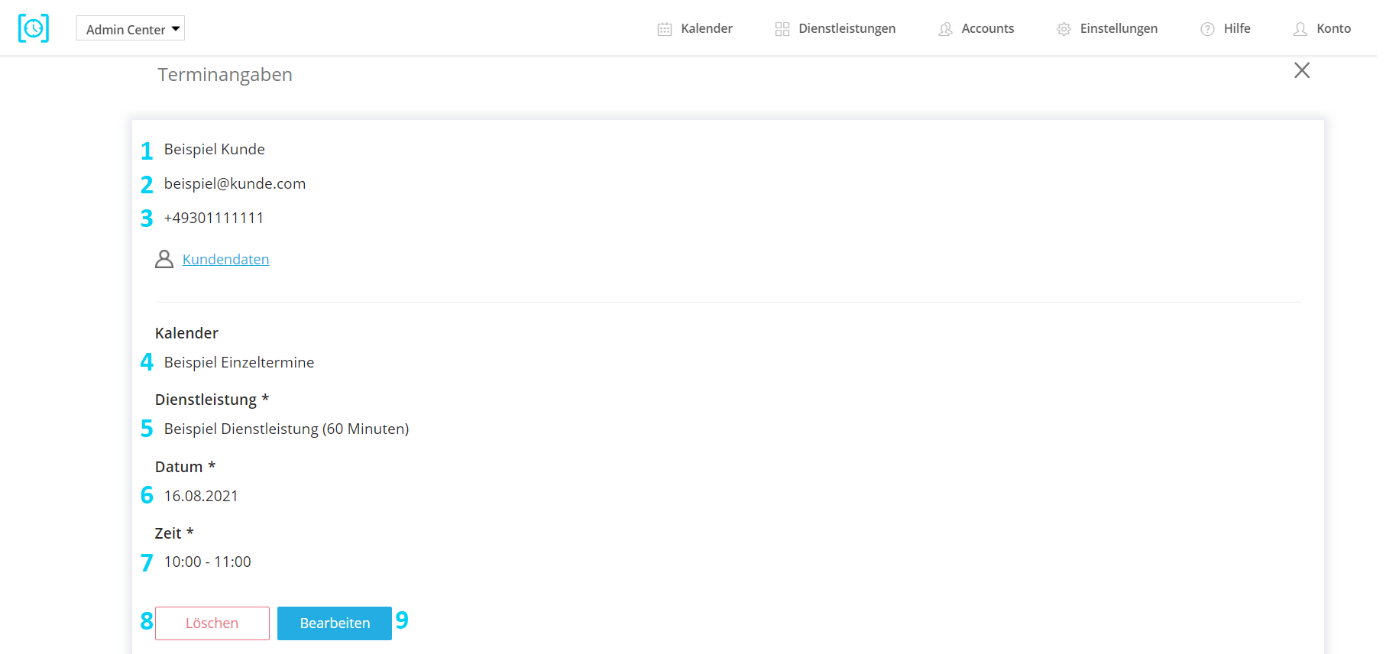This screenshot has width=1386, height=654.
Task: Select the email beispiel@kunde.com
Action: [235, 184]
